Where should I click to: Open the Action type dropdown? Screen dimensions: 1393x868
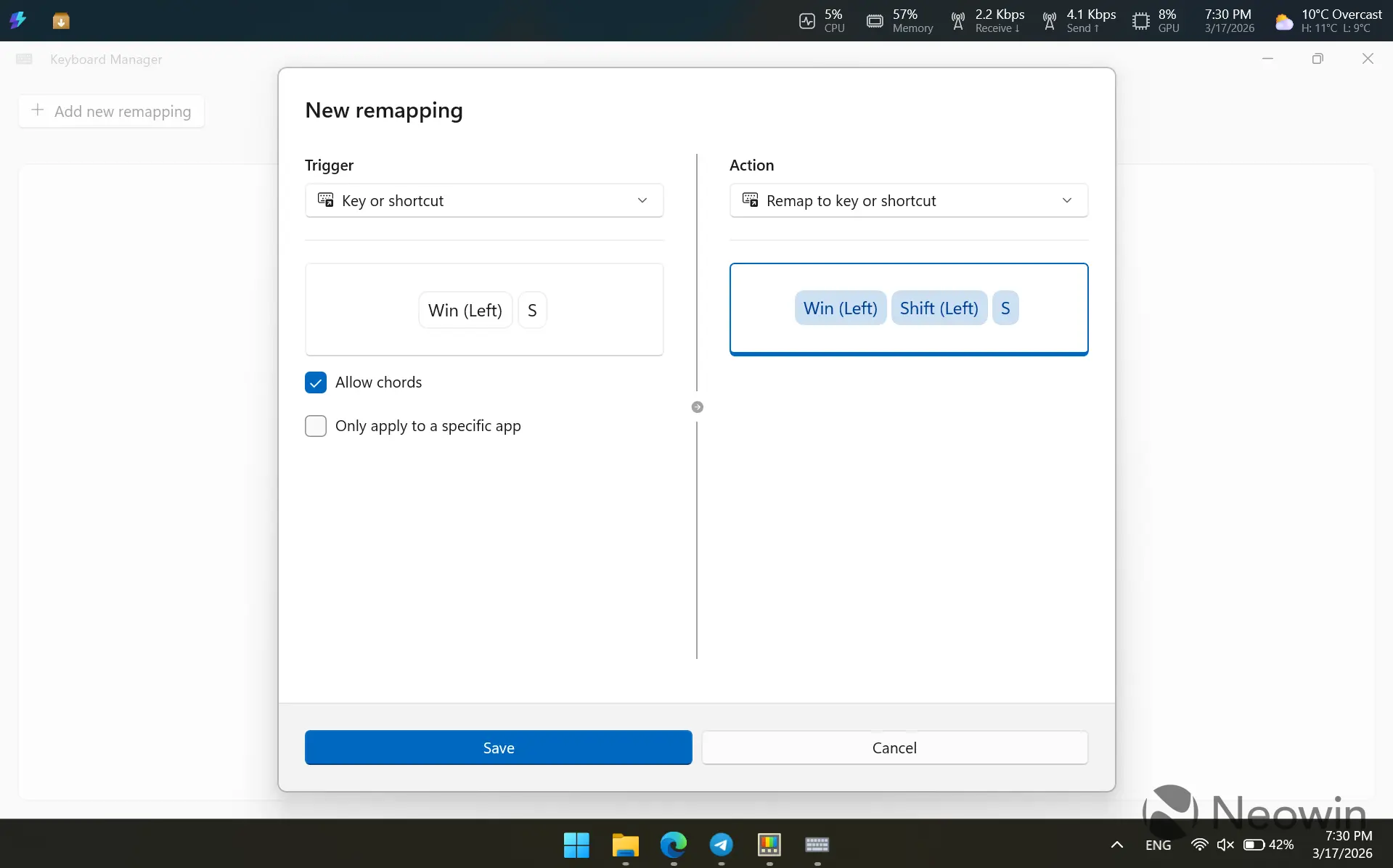(x=909, y=200)
